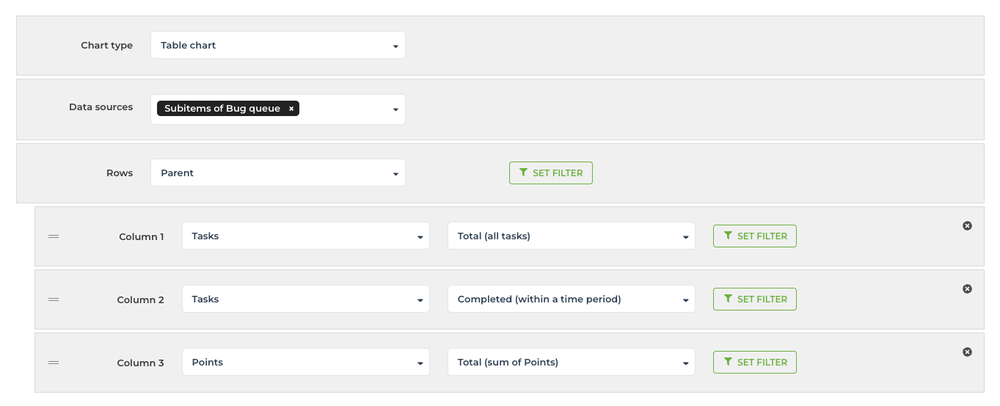Change Completed (within a time period) option
The image size is (1000, 406).
[x=571, y=299]
